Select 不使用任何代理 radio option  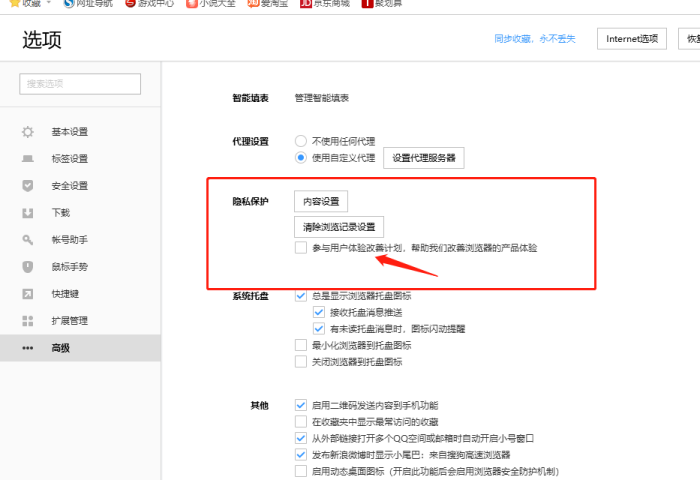pos(301,141)
